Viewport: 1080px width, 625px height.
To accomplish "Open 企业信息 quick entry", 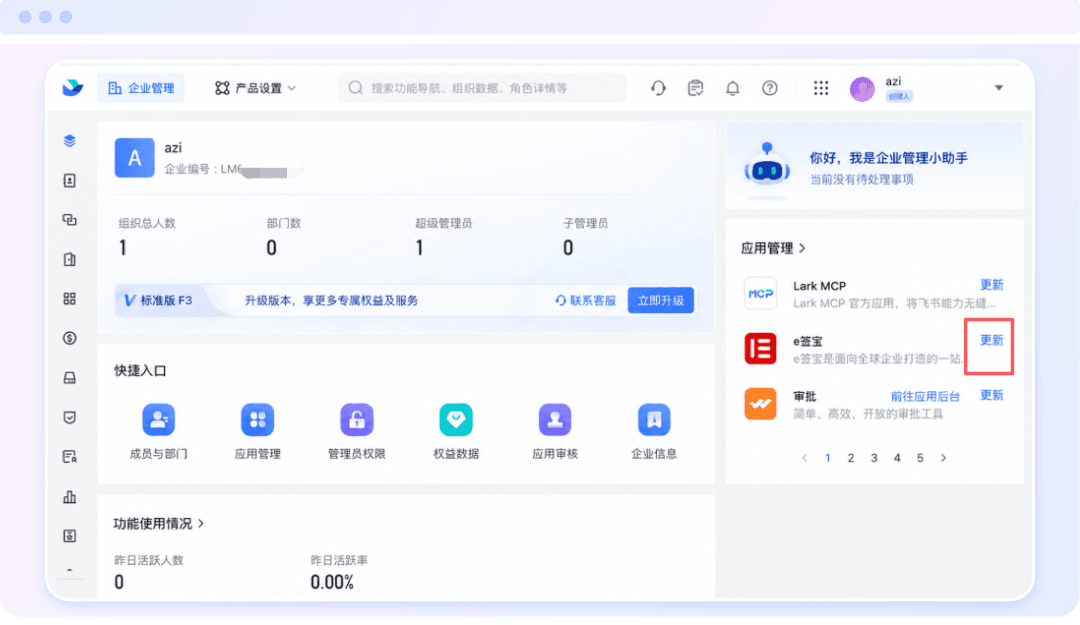I will click(x=654, y=431).
